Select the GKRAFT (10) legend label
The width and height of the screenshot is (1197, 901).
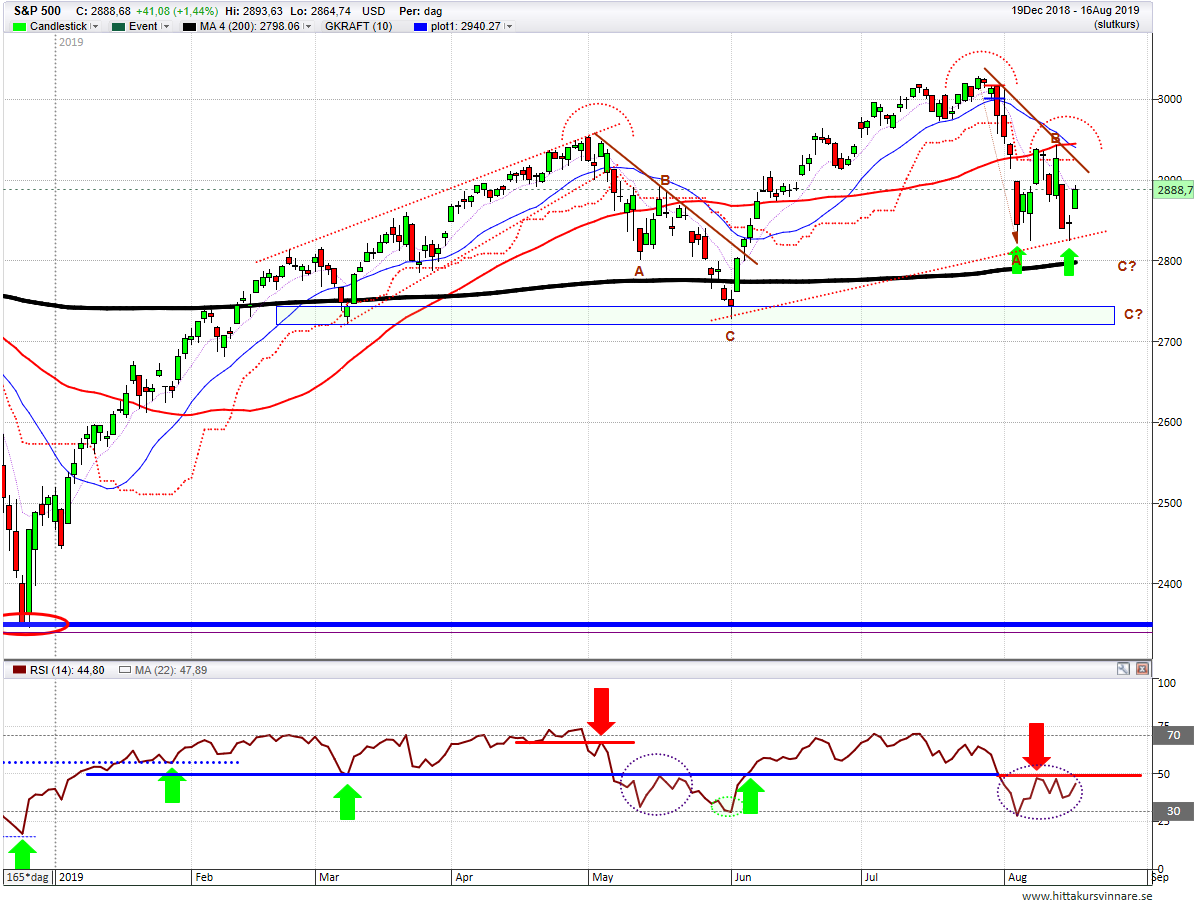click(359, 26)
